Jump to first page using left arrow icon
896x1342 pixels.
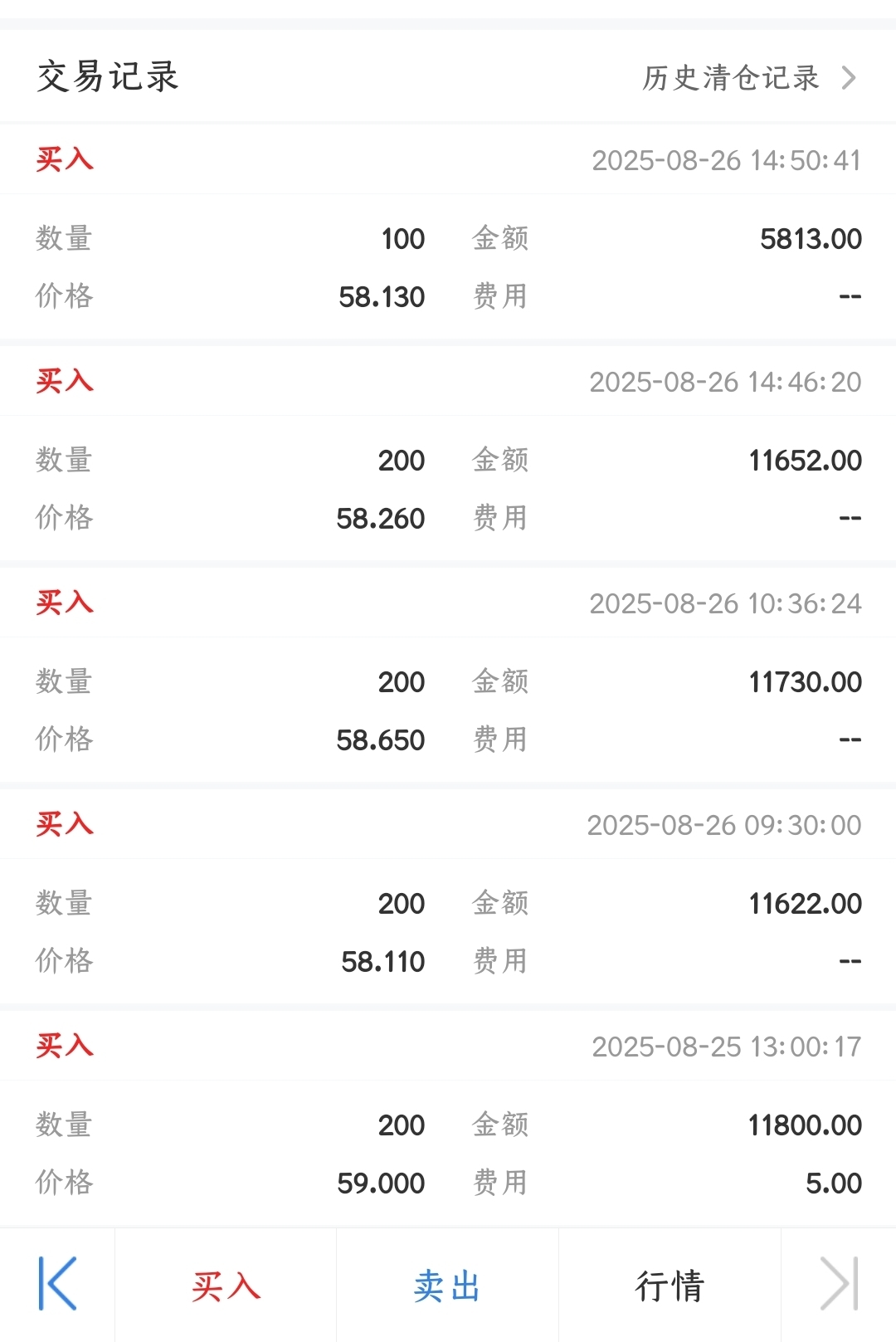[57, 1284]
